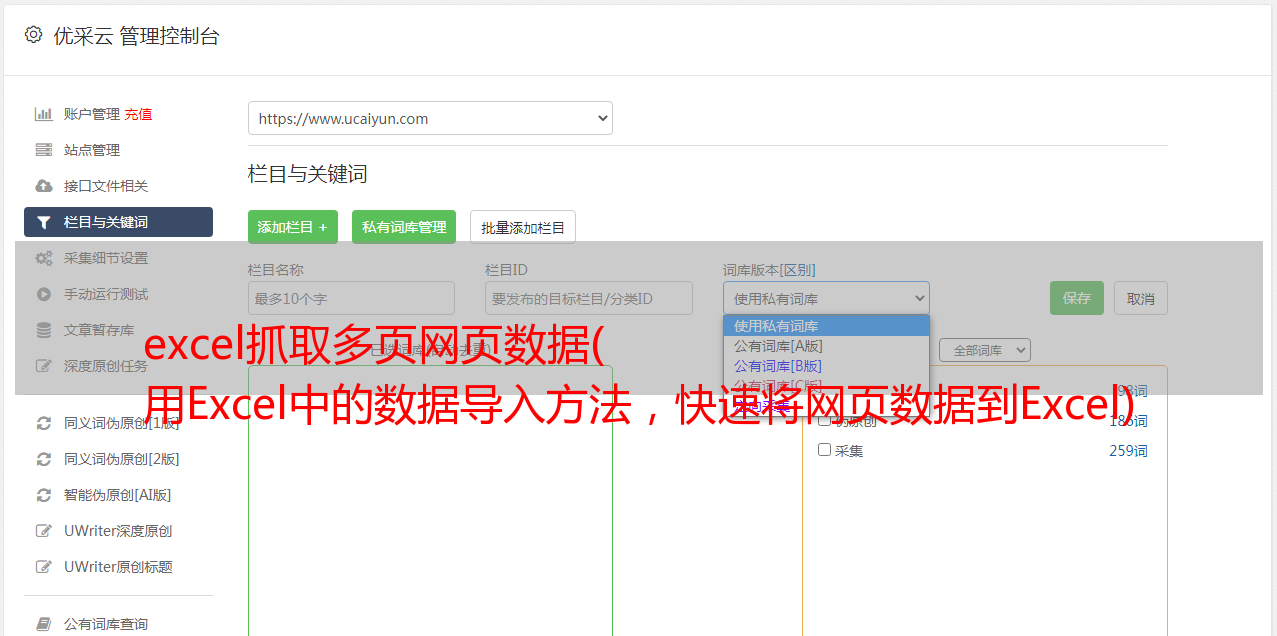This screenshot has height=636, width=1277.
Task: Click the refresh icon beside 同义词伪原创[2版]
Action: tap(44, 459)
